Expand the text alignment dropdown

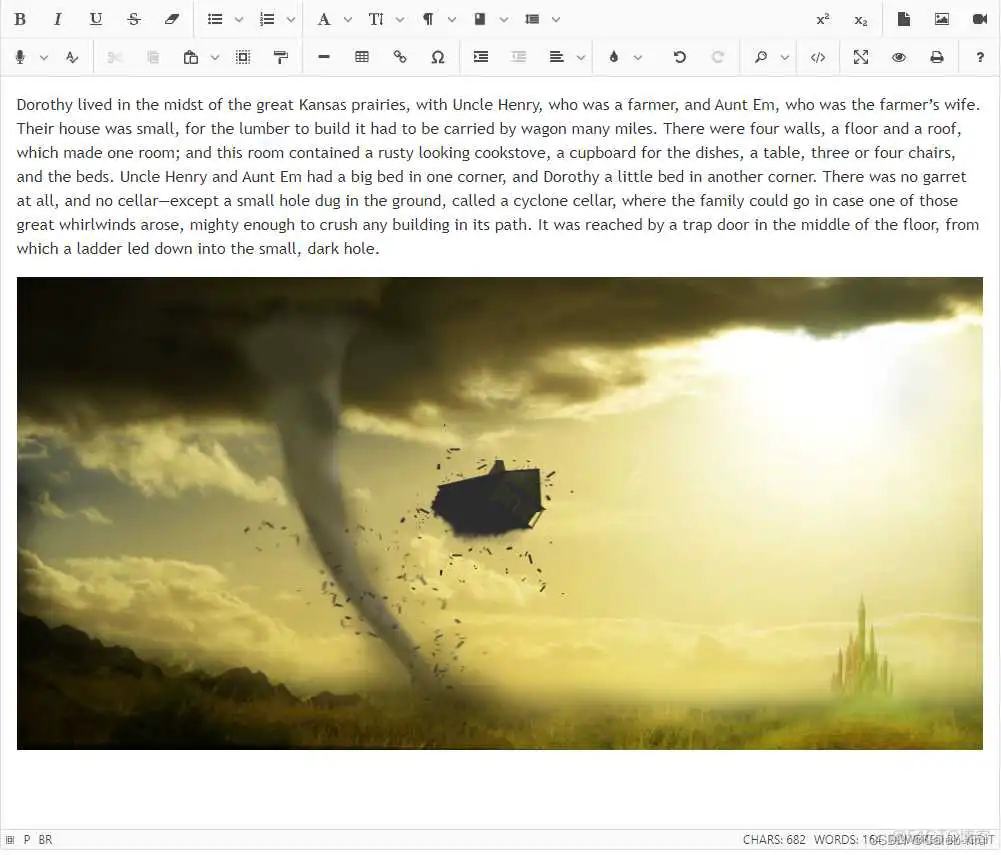(581, 57)
